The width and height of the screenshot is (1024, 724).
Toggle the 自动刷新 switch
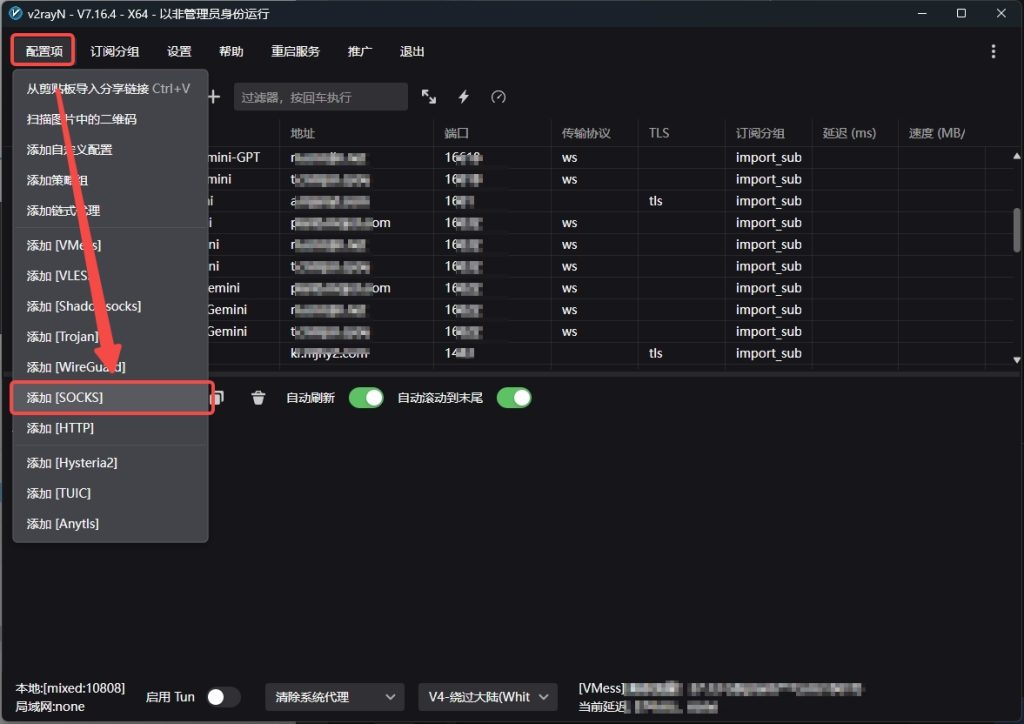coord(366,398)
